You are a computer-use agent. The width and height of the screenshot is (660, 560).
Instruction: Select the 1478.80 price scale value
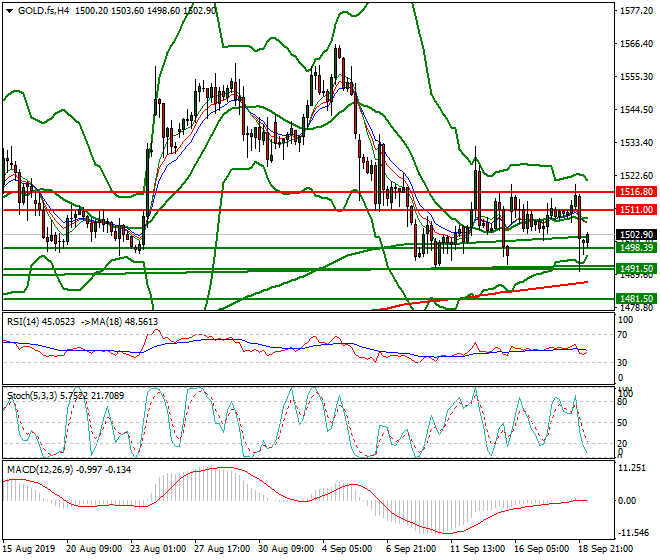tap(636, 307)
